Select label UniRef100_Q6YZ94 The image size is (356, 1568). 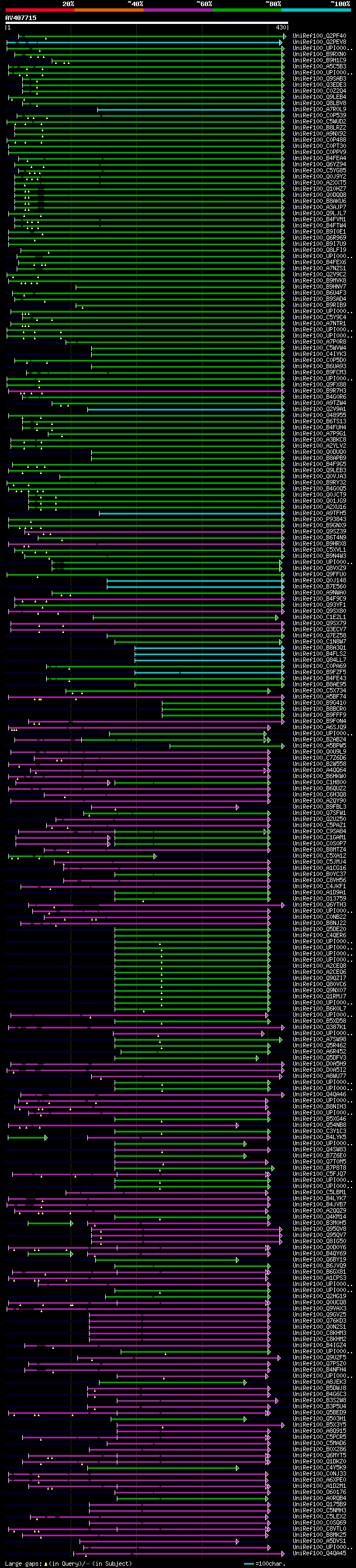[319, 164]
